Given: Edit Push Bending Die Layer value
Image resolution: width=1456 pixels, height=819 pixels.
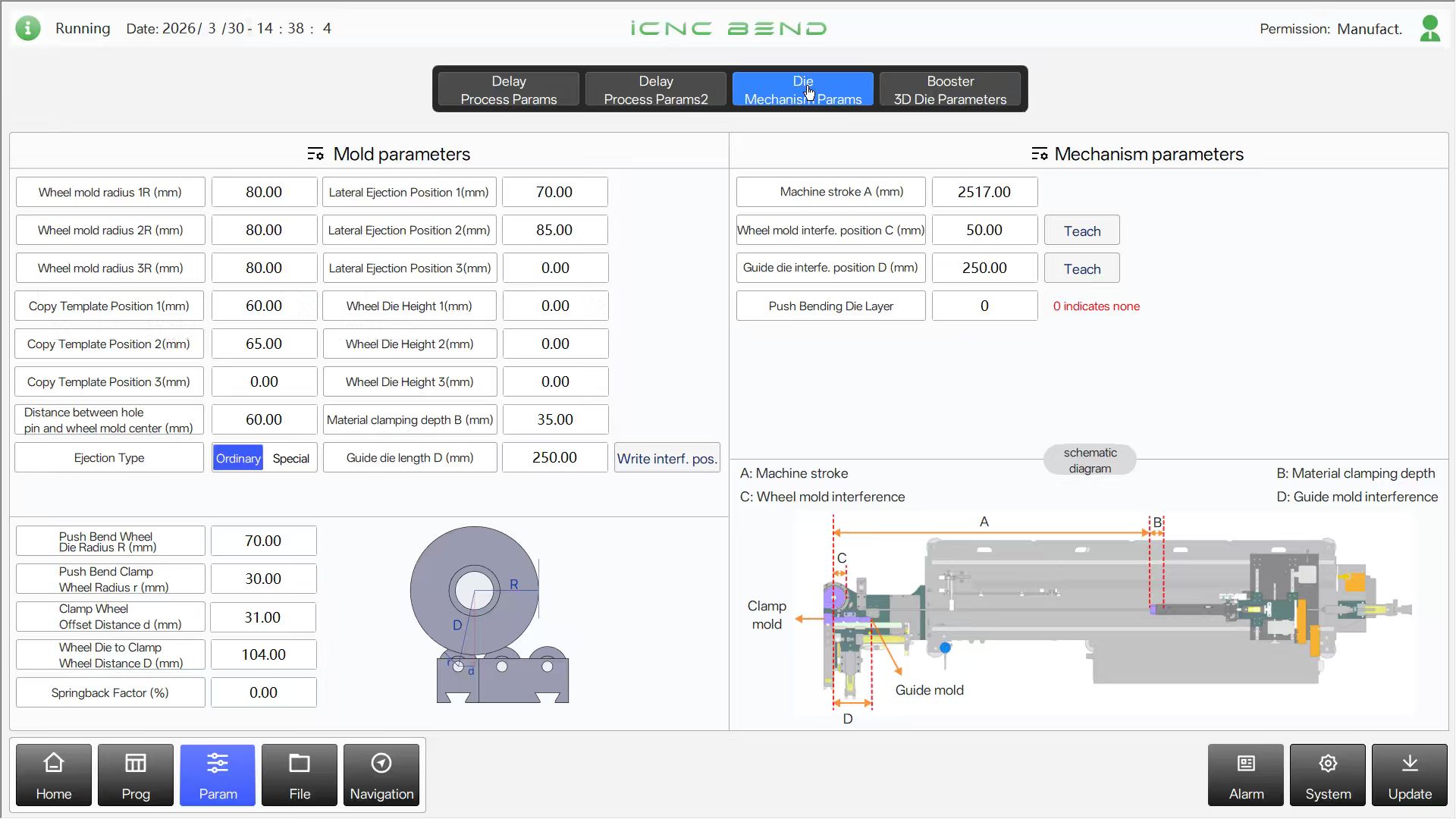Looking at the screenshot, I should 984,306.
